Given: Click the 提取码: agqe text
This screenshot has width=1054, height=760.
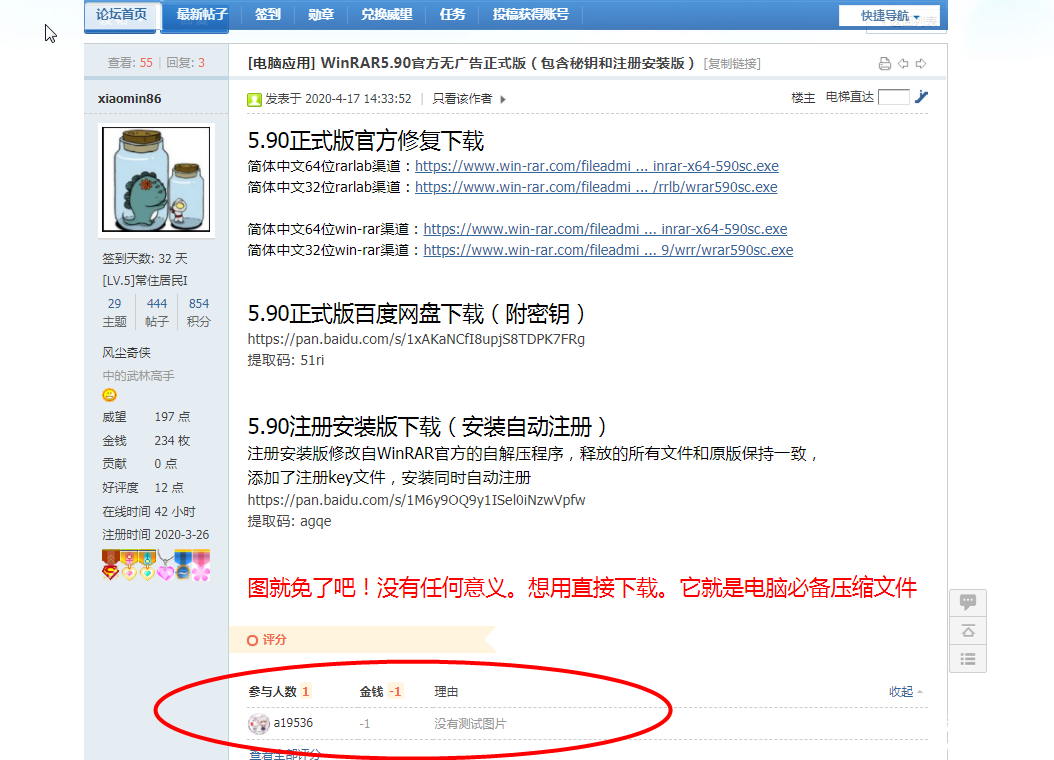Looking at the screenshot, I should (289, 521).
